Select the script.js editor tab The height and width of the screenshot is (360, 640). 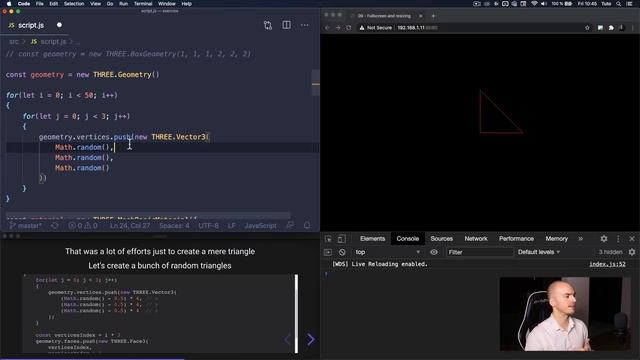31,25
